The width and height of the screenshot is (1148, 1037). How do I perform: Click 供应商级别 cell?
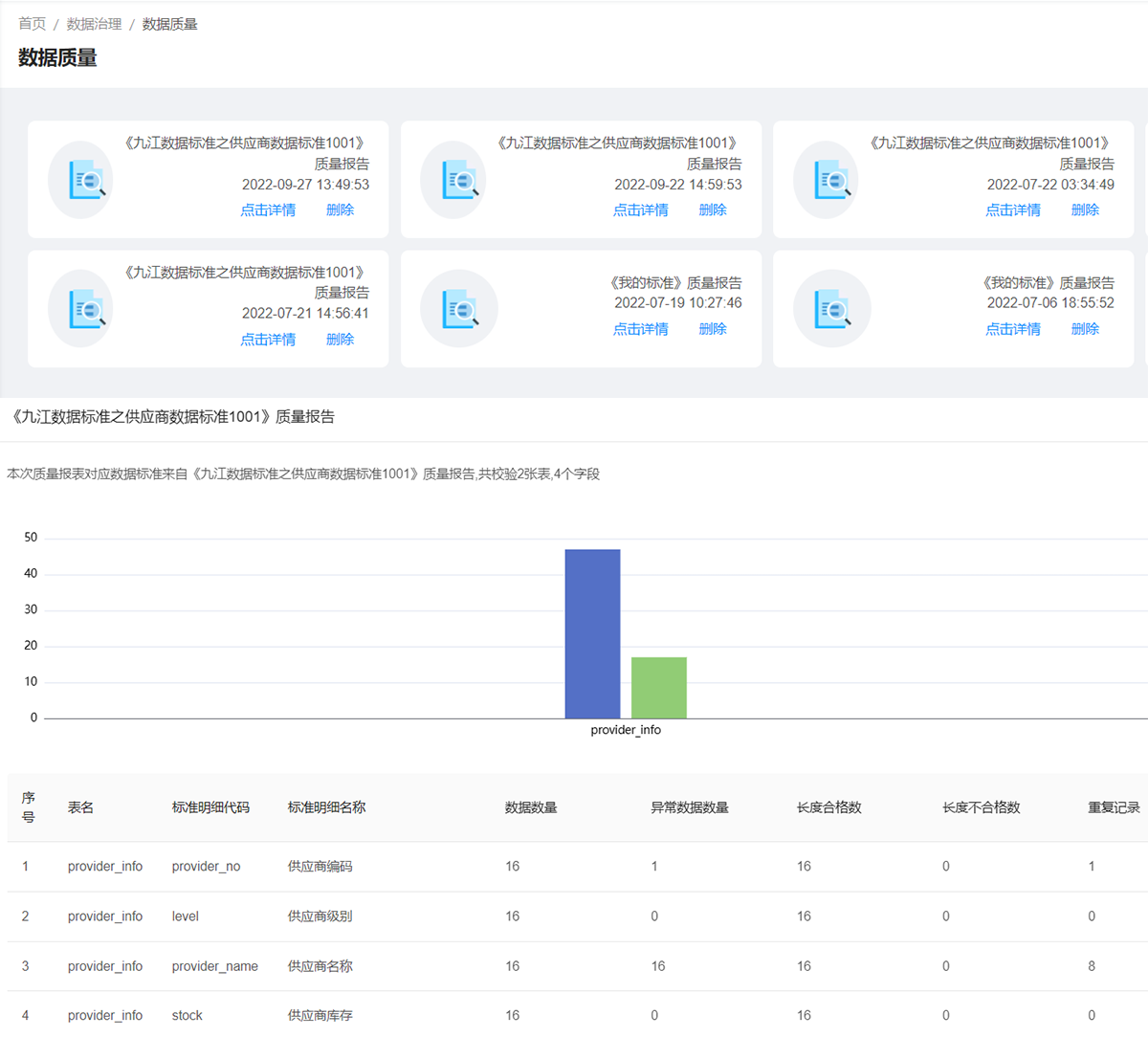click(320, 916)
